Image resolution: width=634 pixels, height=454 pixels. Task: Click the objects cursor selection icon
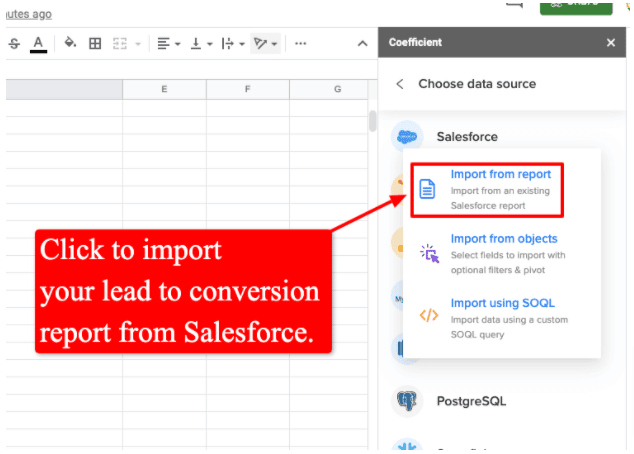pos(429,253)
